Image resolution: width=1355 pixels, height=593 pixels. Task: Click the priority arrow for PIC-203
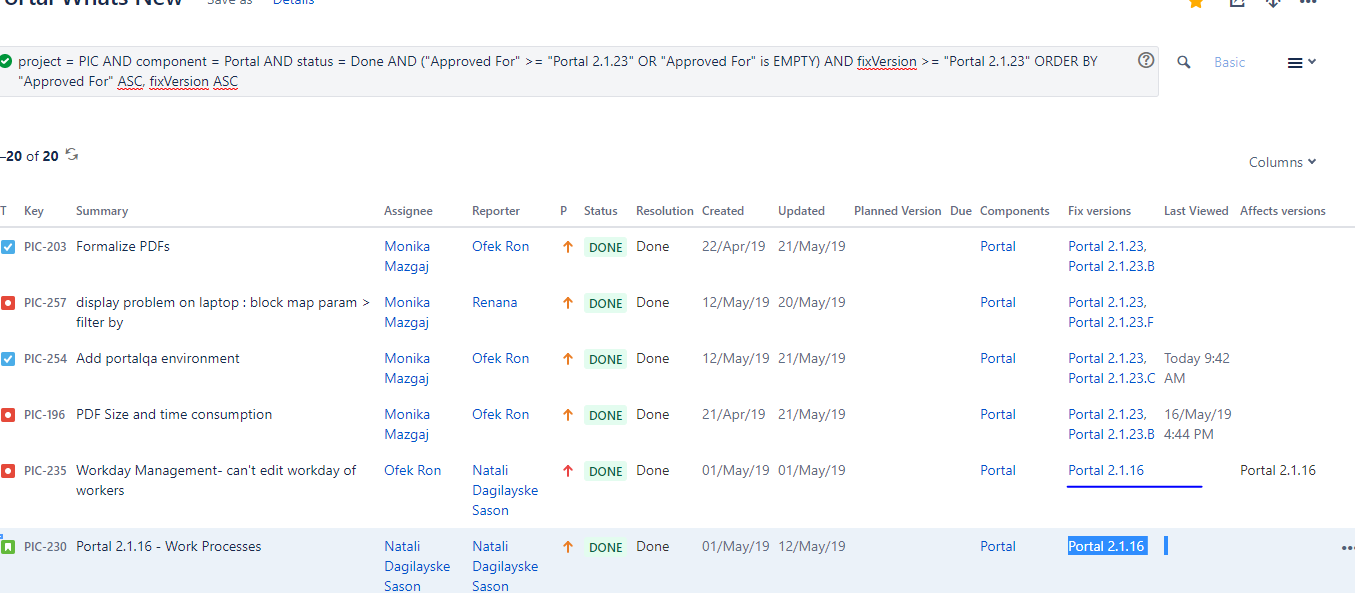tap(568, 247)
